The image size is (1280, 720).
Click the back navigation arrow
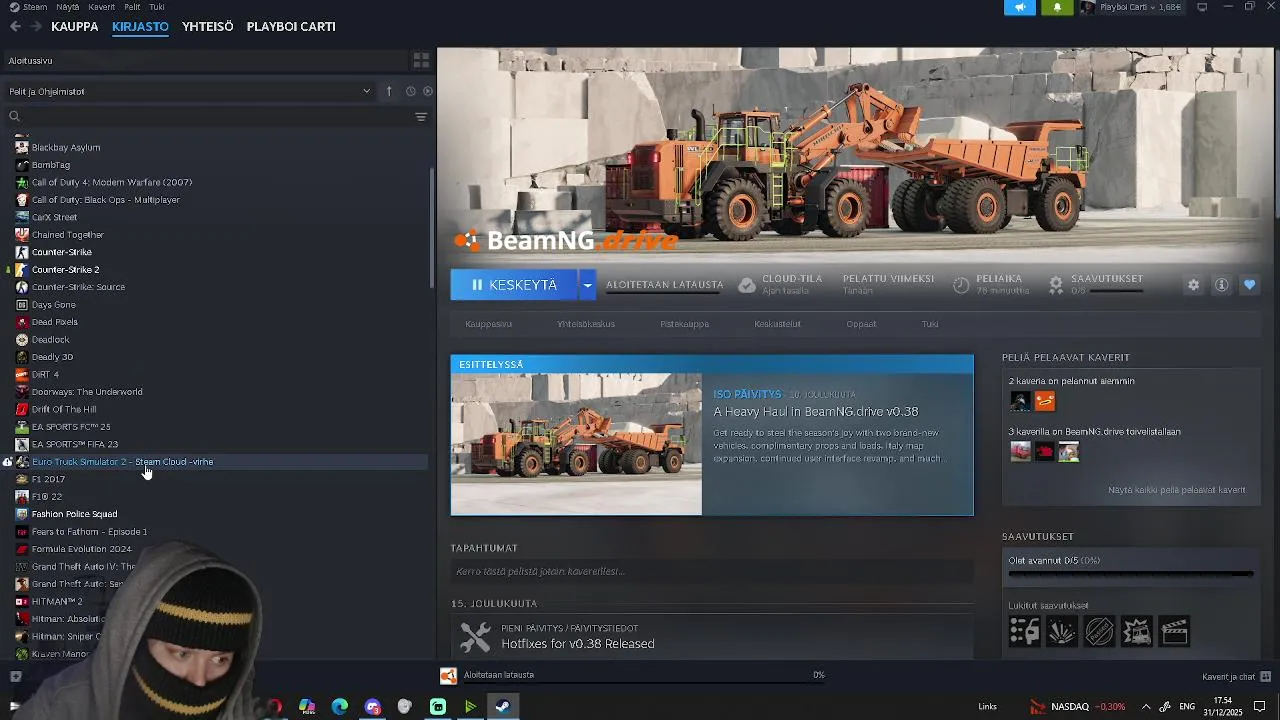(15, 27)
